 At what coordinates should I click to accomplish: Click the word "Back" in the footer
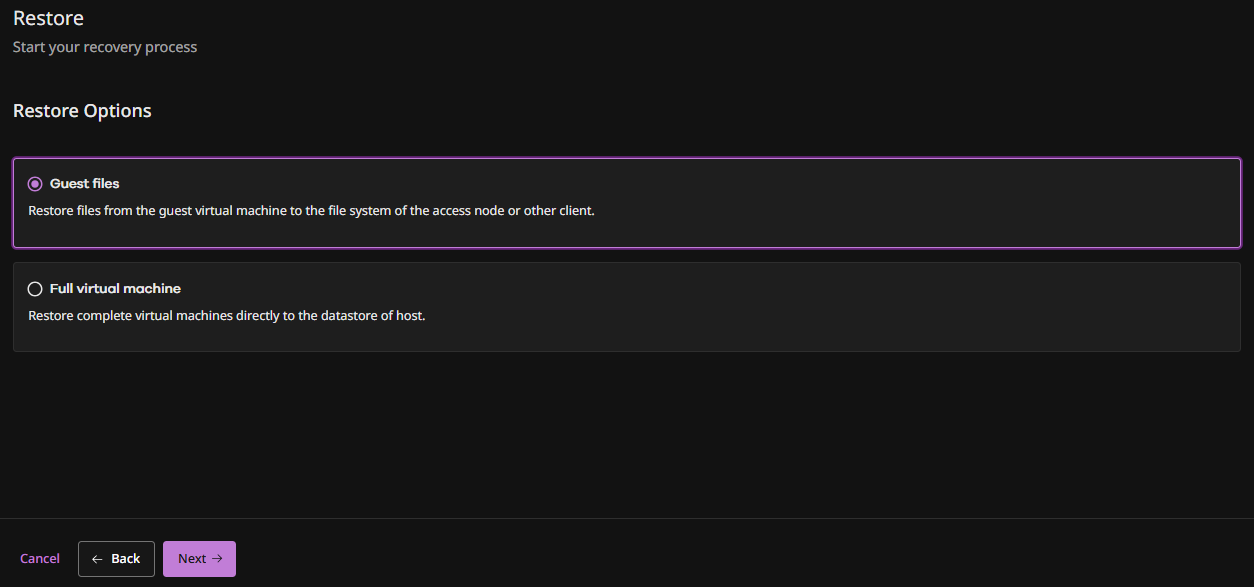coord(126,559)
